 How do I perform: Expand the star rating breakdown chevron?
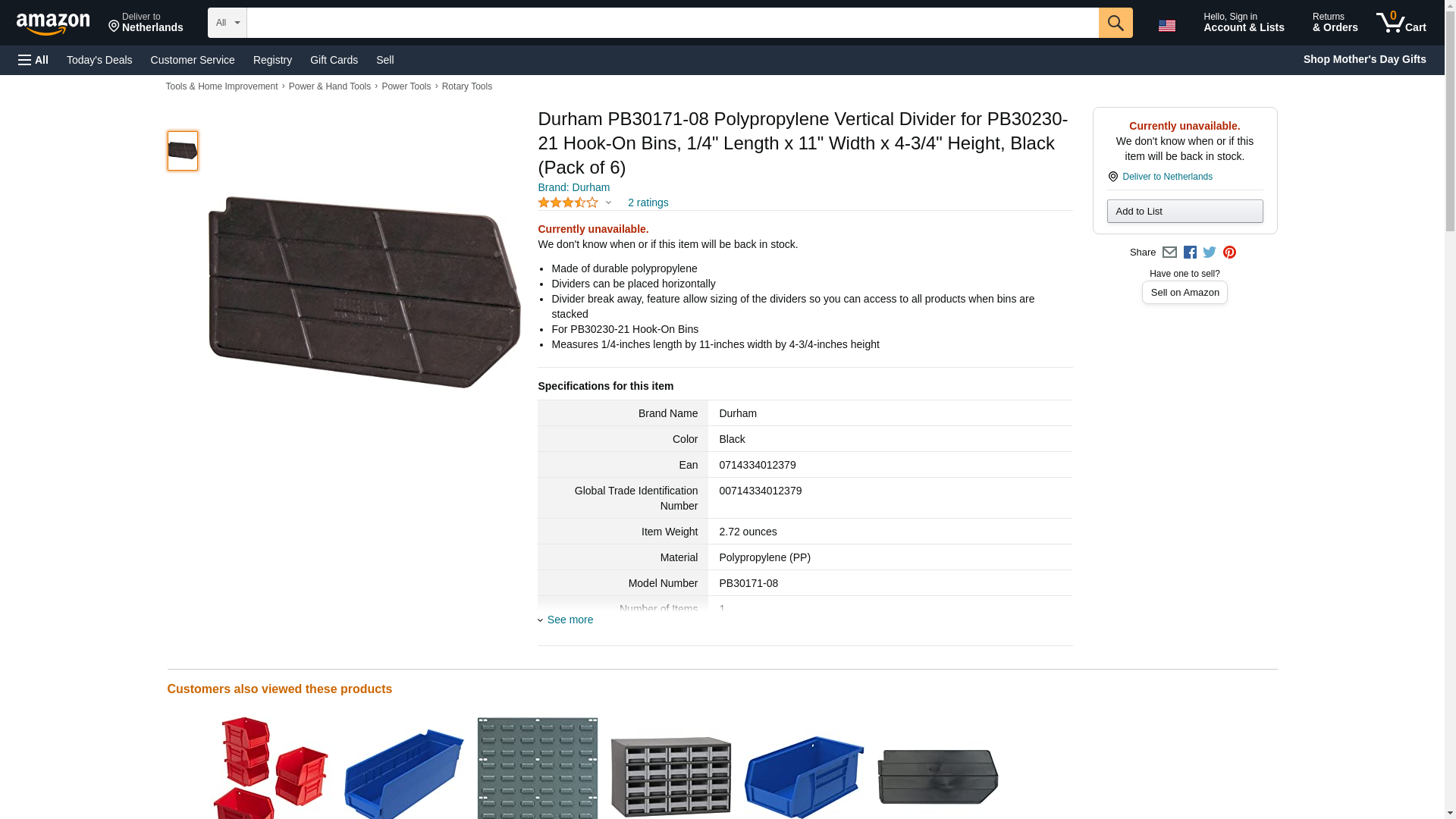[x=608, y=202]
